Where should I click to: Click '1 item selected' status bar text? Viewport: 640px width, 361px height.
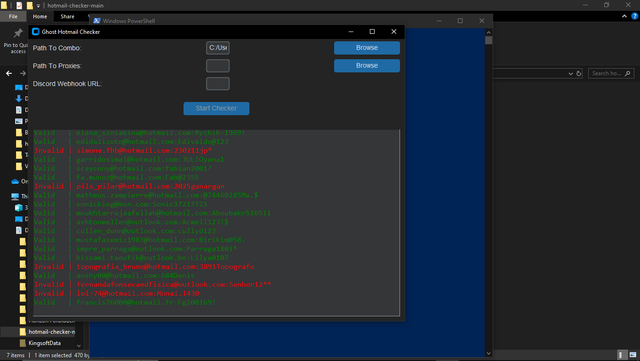(53, 355)
